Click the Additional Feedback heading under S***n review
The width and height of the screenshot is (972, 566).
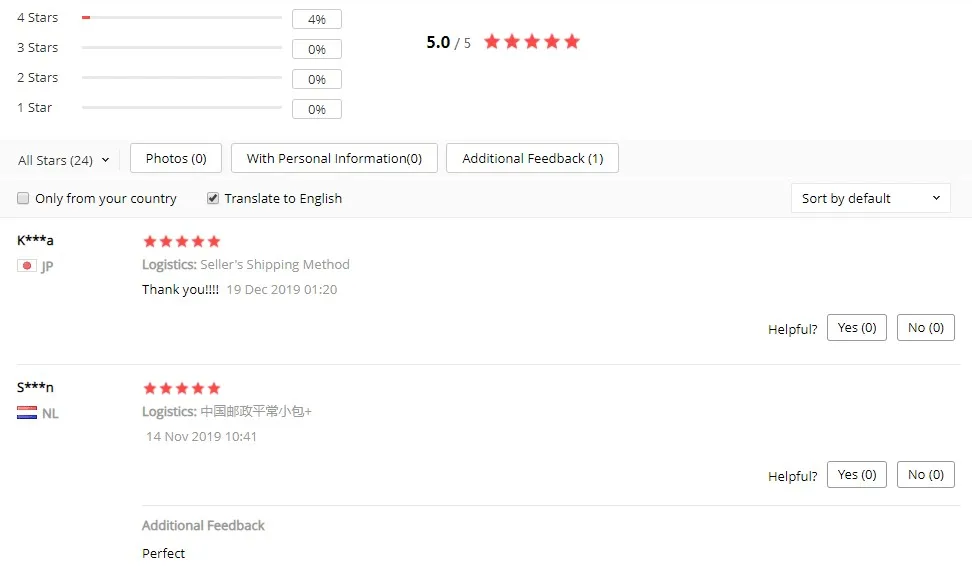pyautogui.click(x=203, y=526)
